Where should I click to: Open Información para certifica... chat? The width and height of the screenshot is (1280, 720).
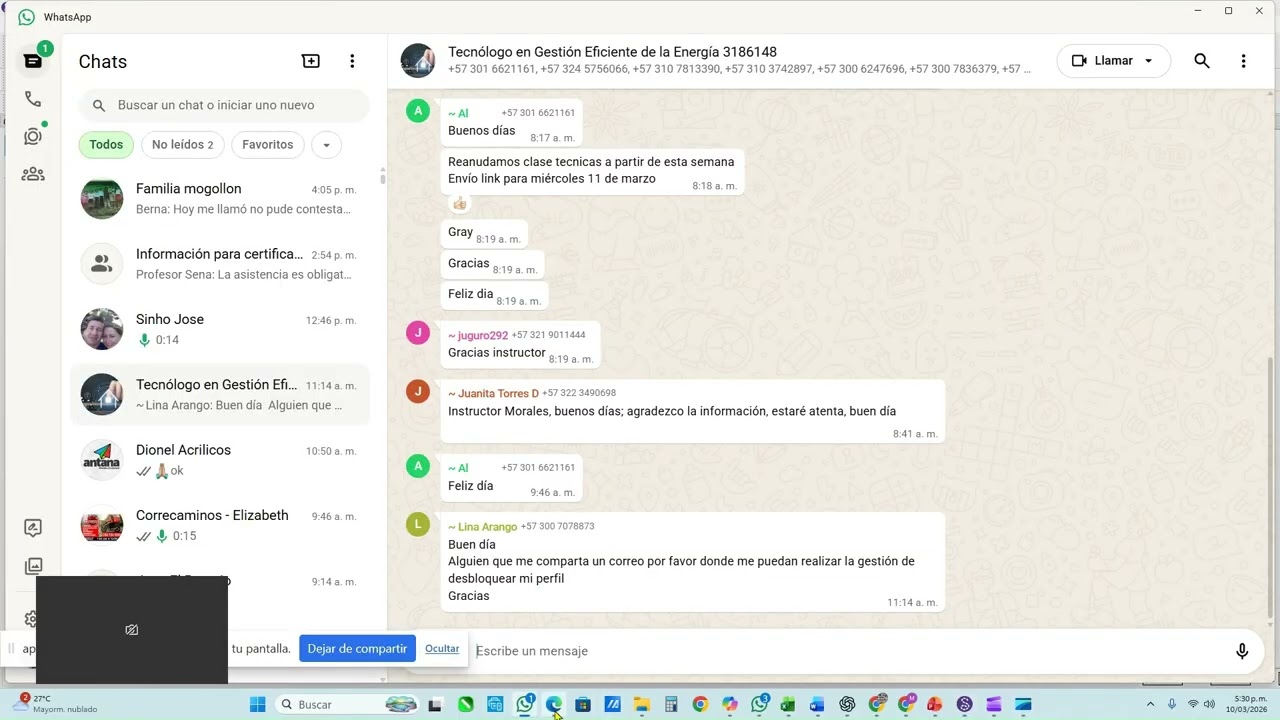[220, 264]
